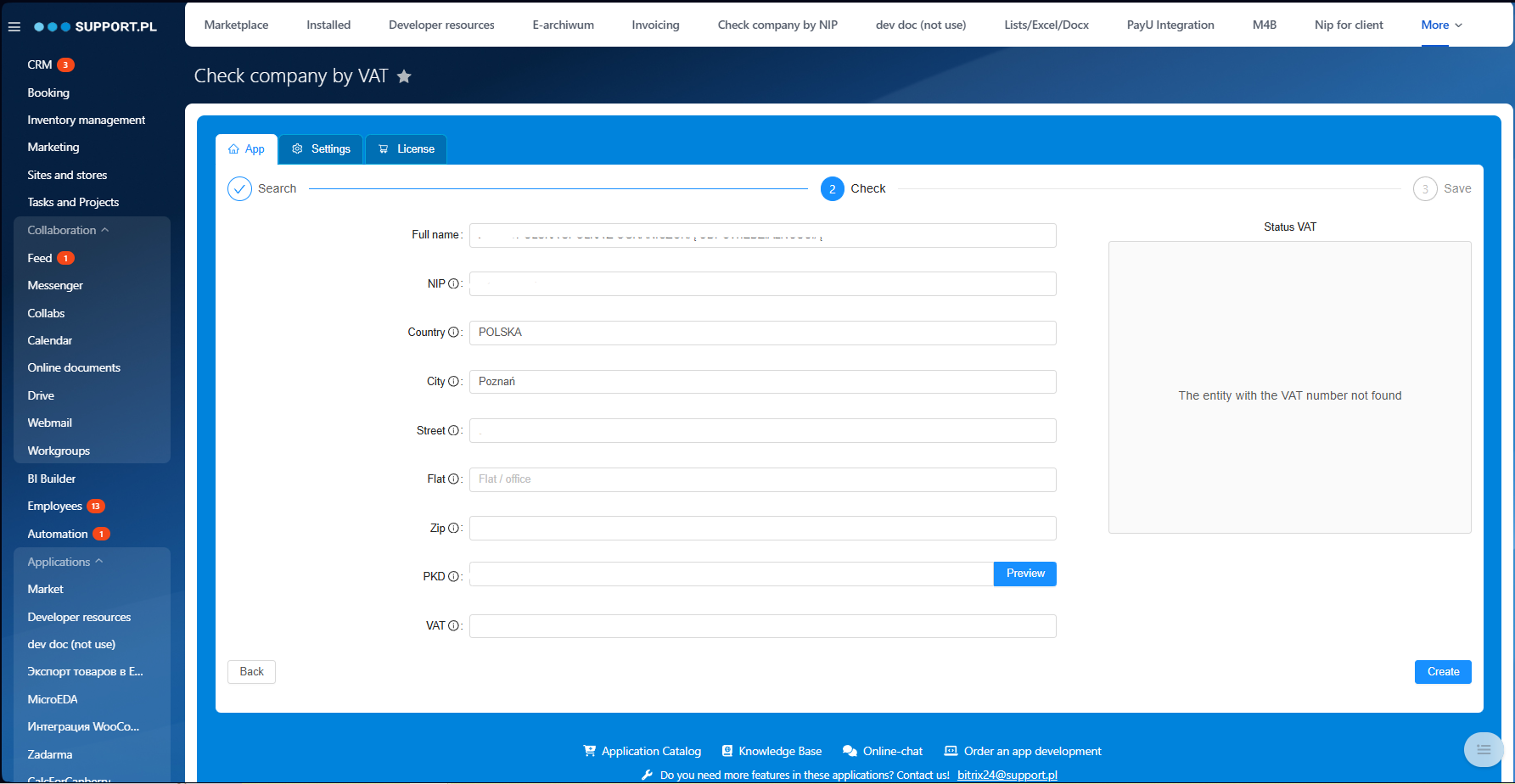Click the PKD info icon

pos(453,577)
